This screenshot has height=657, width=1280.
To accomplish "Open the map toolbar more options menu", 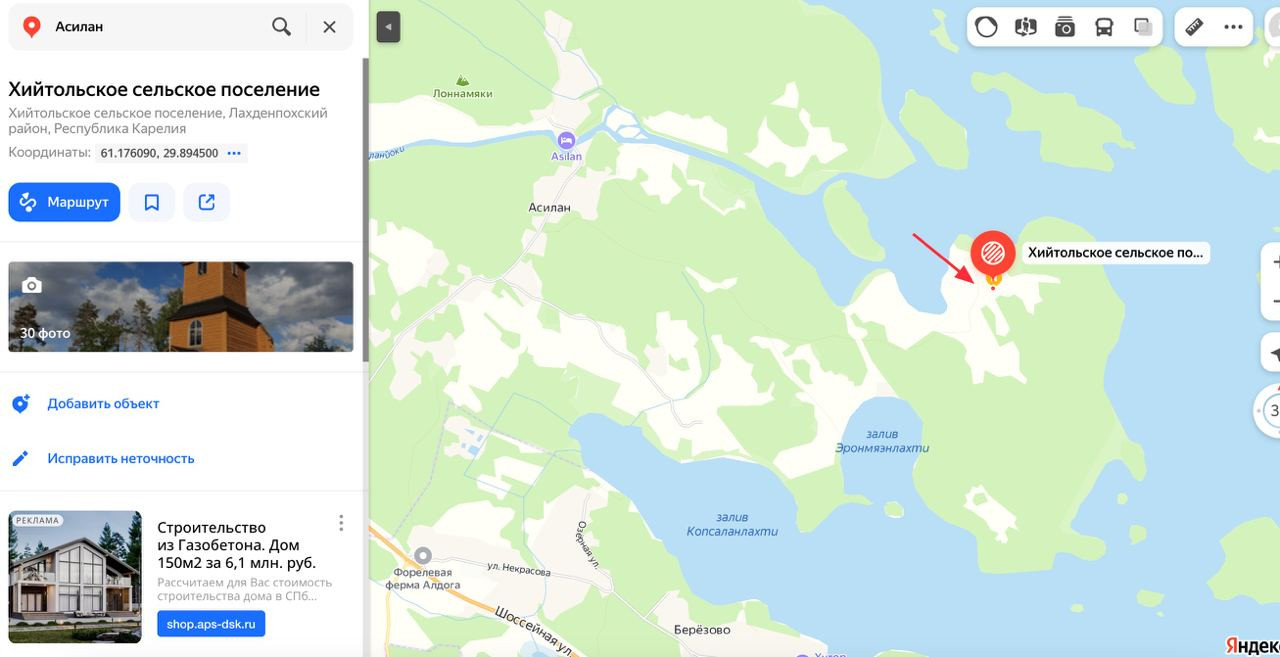I will point(1233,27).
